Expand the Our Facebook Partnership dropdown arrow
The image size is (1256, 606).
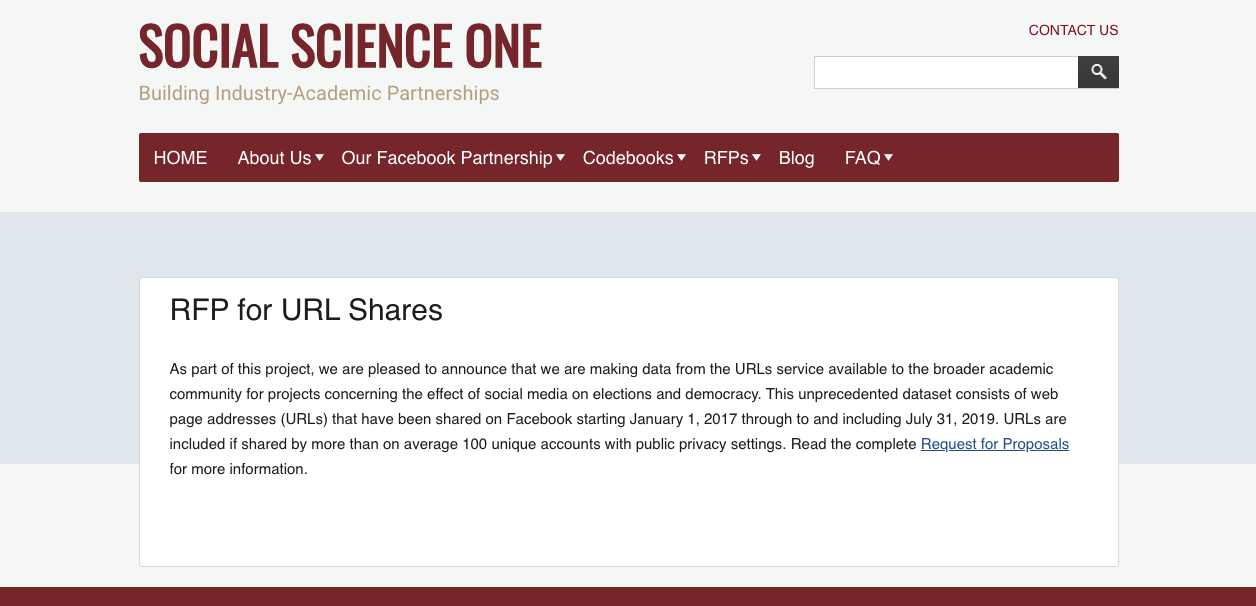[x=561, y=157]
